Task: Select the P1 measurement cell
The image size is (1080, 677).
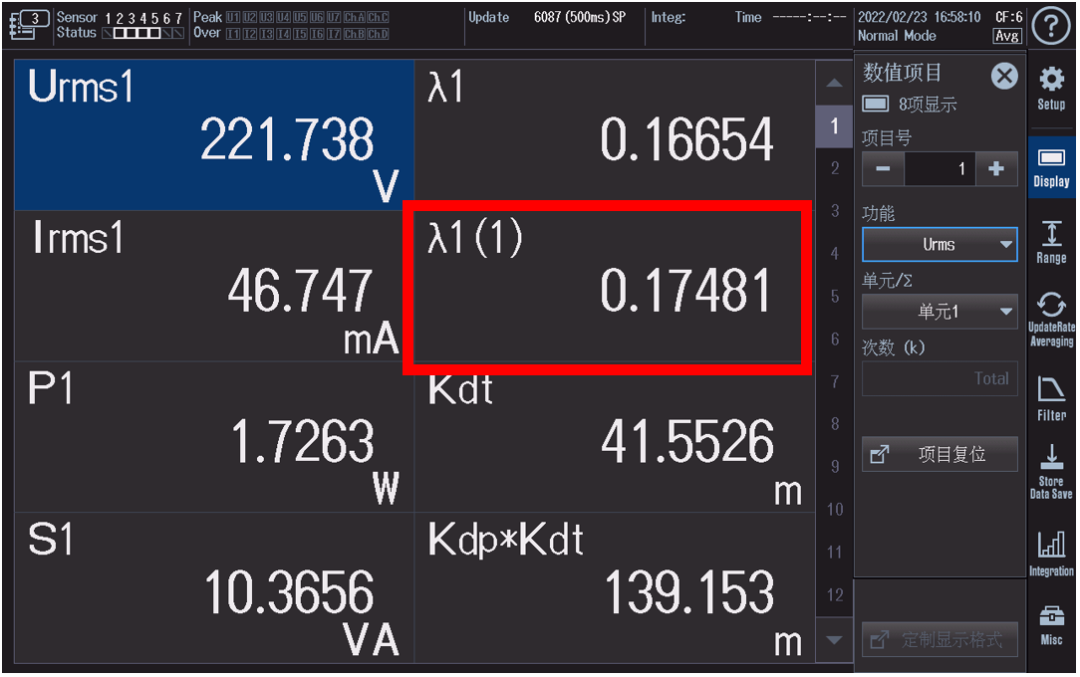Action: point(214,437)
